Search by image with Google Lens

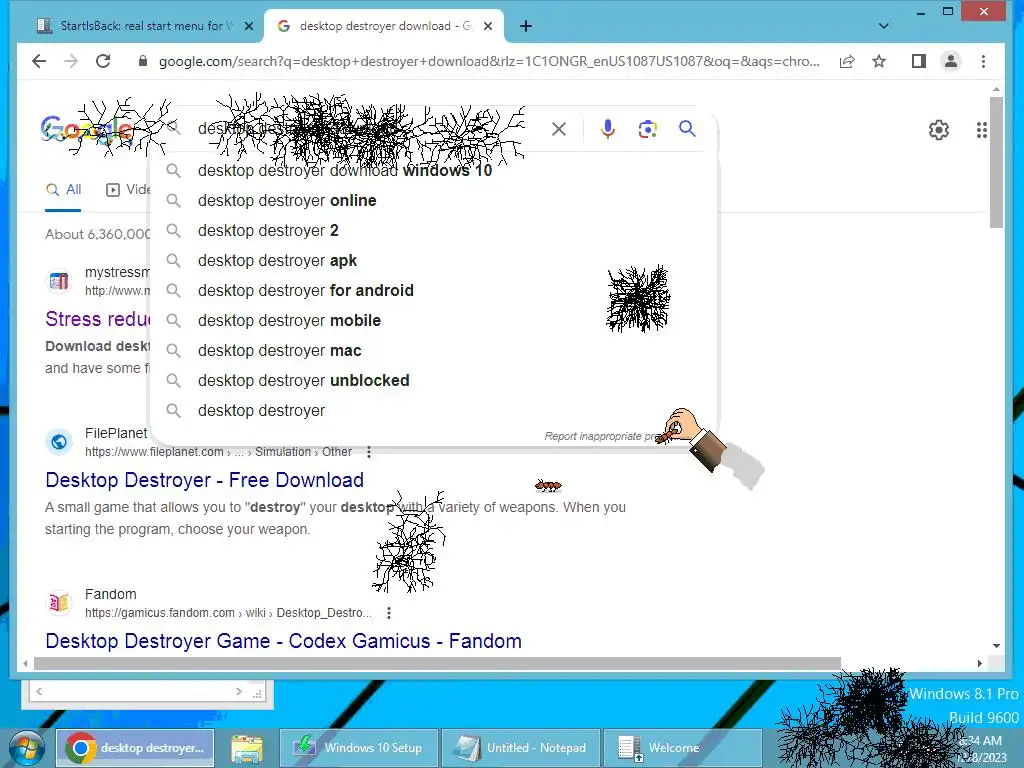click(x=647, y=129)
